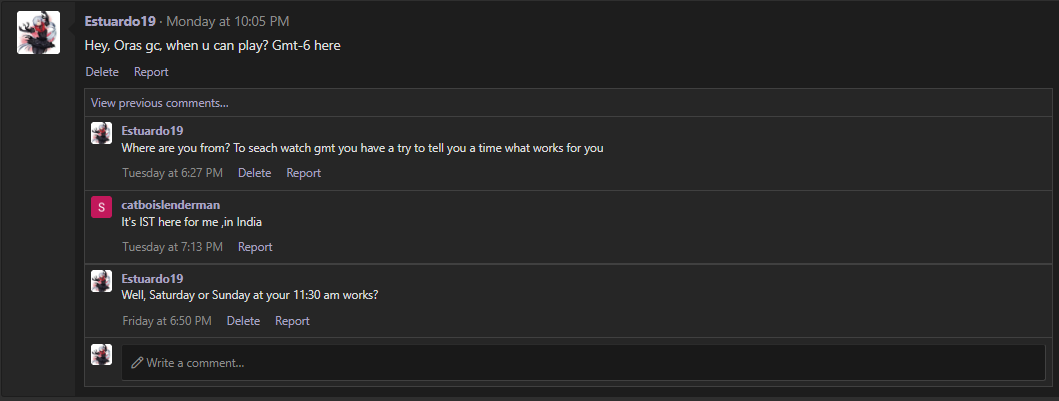The height and width of the screenshot is (401, 1059).
Task: Open avatar beside the 11:30 am comment
Action: 101,281
